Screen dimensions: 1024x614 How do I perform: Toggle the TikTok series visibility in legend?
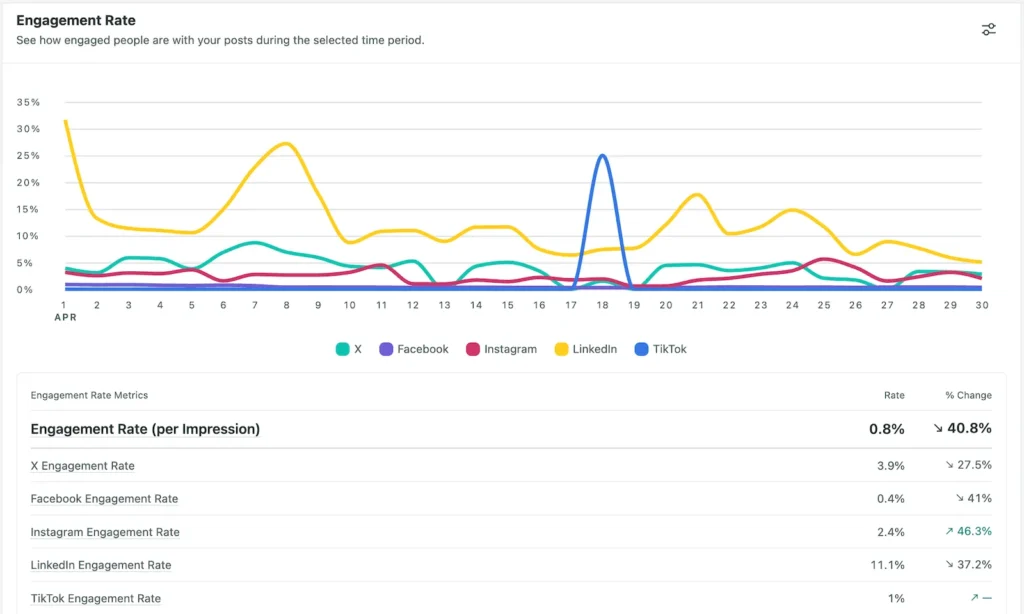pyautogui.click(x=661, y=349)
